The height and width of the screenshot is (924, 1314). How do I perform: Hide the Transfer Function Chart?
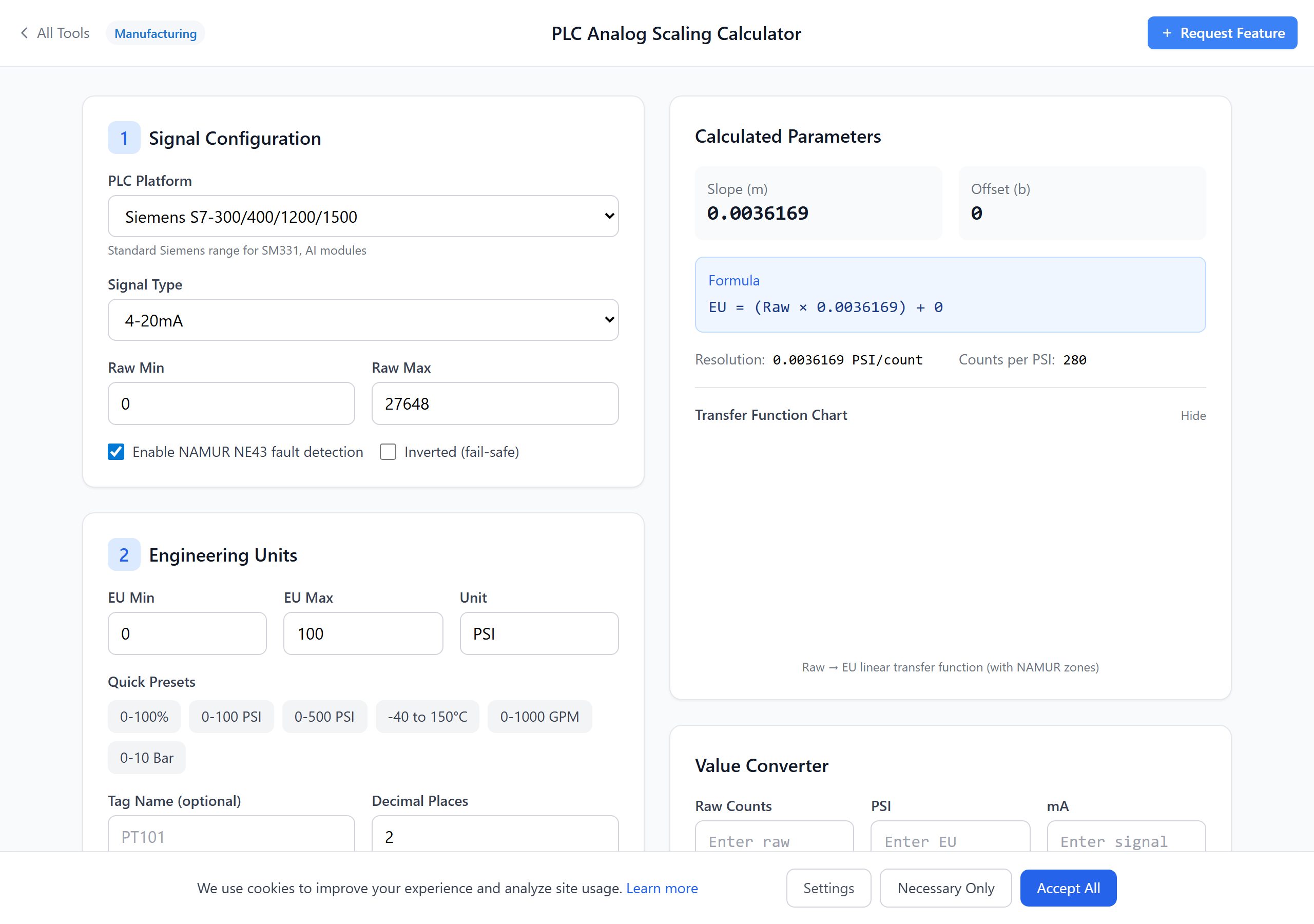pos(1193,416)
